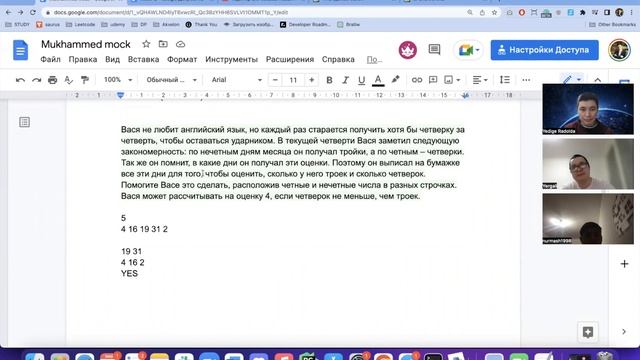Click the add-ons plus in side panel
This screenshot has width=640, height=360.
click(x=624, y=264)
